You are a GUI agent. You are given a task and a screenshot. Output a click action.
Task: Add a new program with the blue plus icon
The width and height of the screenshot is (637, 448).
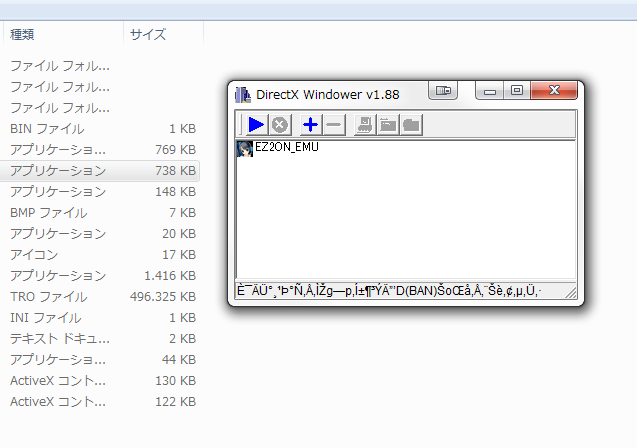(310, 125)
